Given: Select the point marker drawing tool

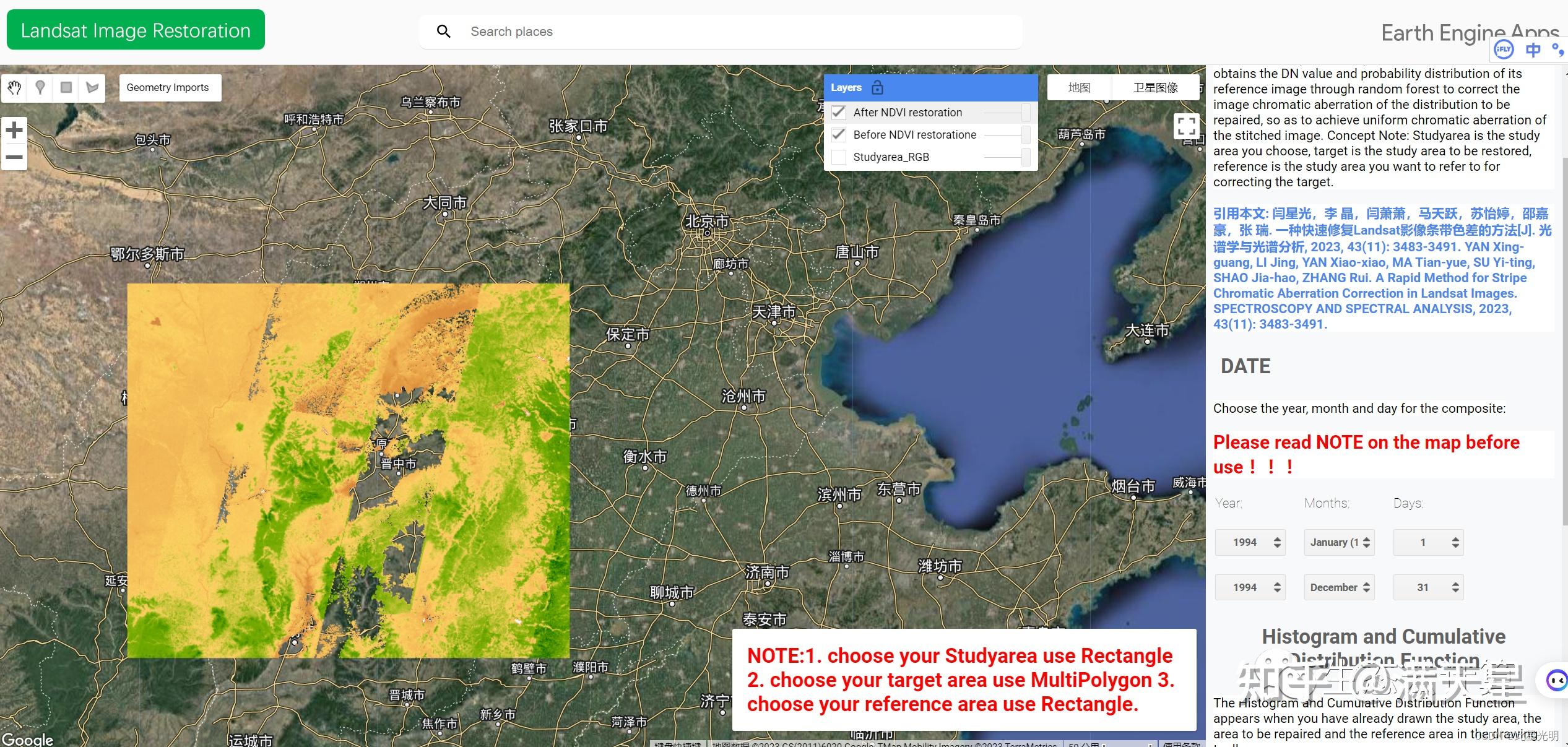Looking at the screenshot, I should point(40,88).
